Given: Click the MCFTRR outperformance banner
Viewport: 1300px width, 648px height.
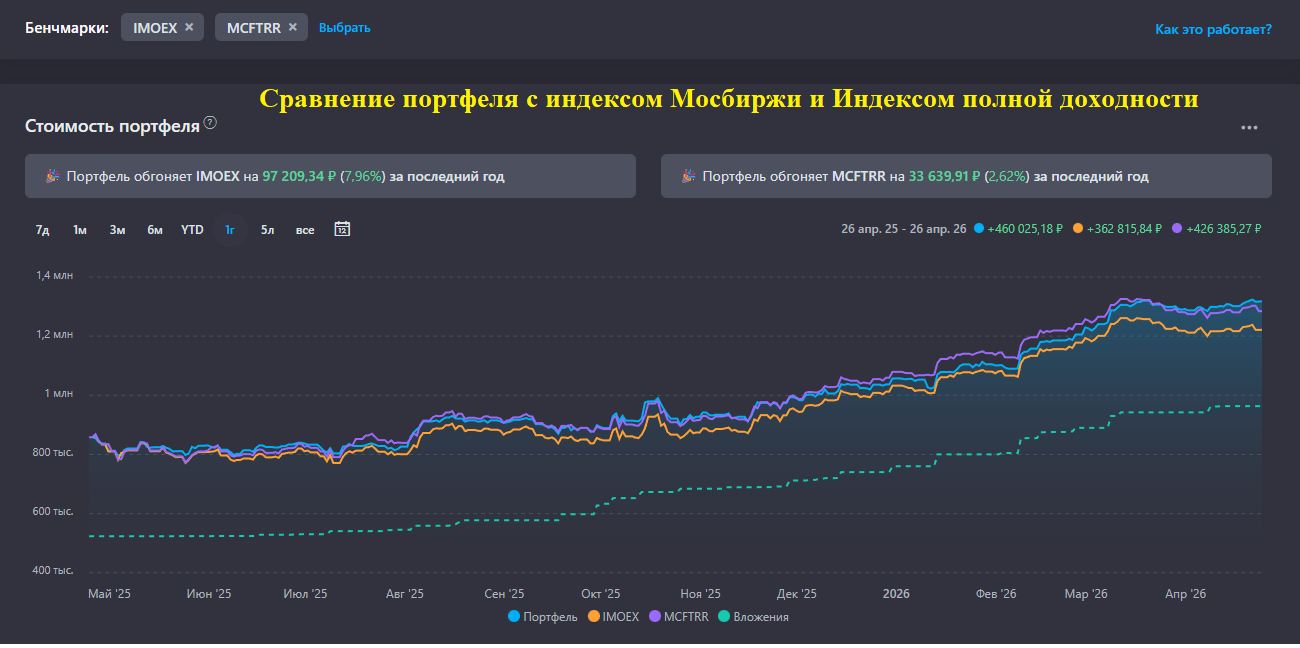Looking at the screenshot, I should tap(966, 176).
